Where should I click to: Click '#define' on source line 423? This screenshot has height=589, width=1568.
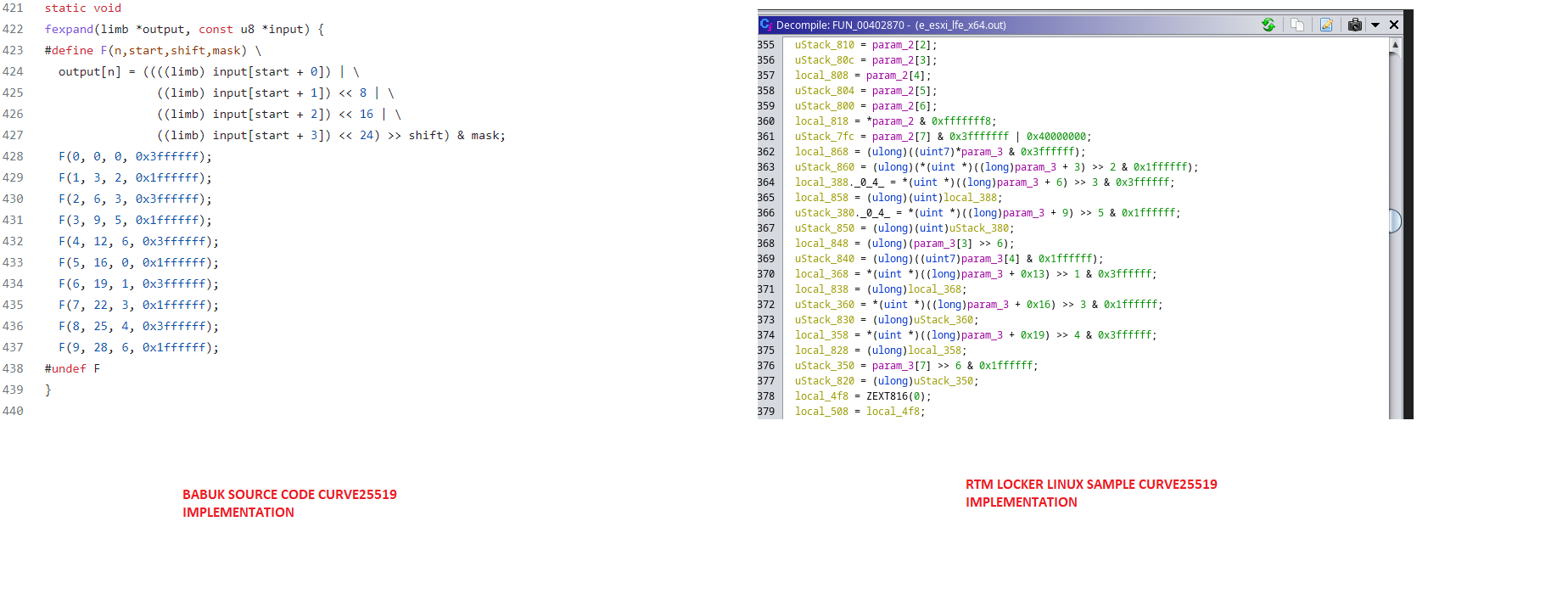(x=69, y=50)
